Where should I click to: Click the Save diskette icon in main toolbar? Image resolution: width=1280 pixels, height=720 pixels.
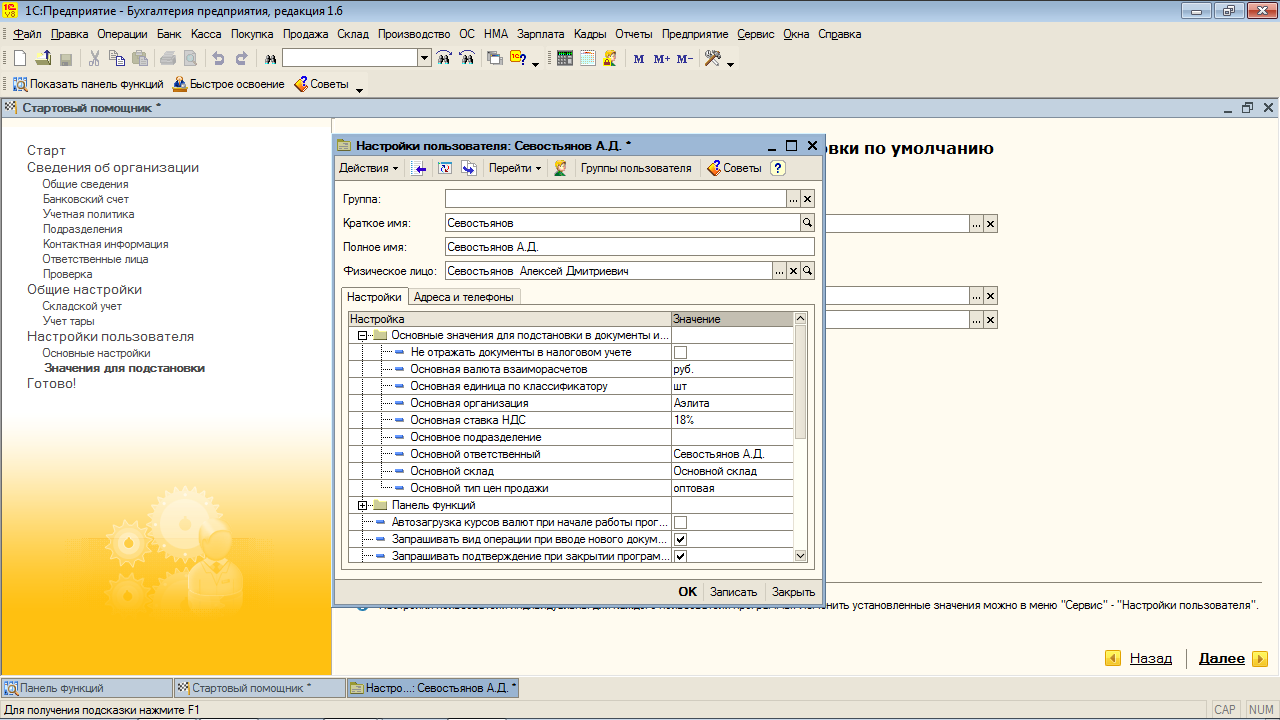66,59
